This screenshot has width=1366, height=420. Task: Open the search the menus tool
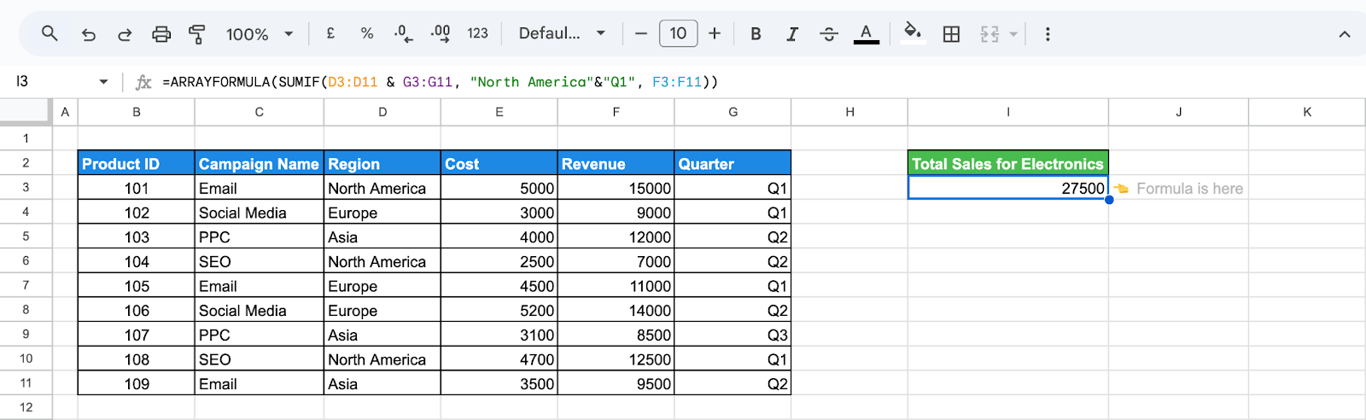click(x=50, y=34)
